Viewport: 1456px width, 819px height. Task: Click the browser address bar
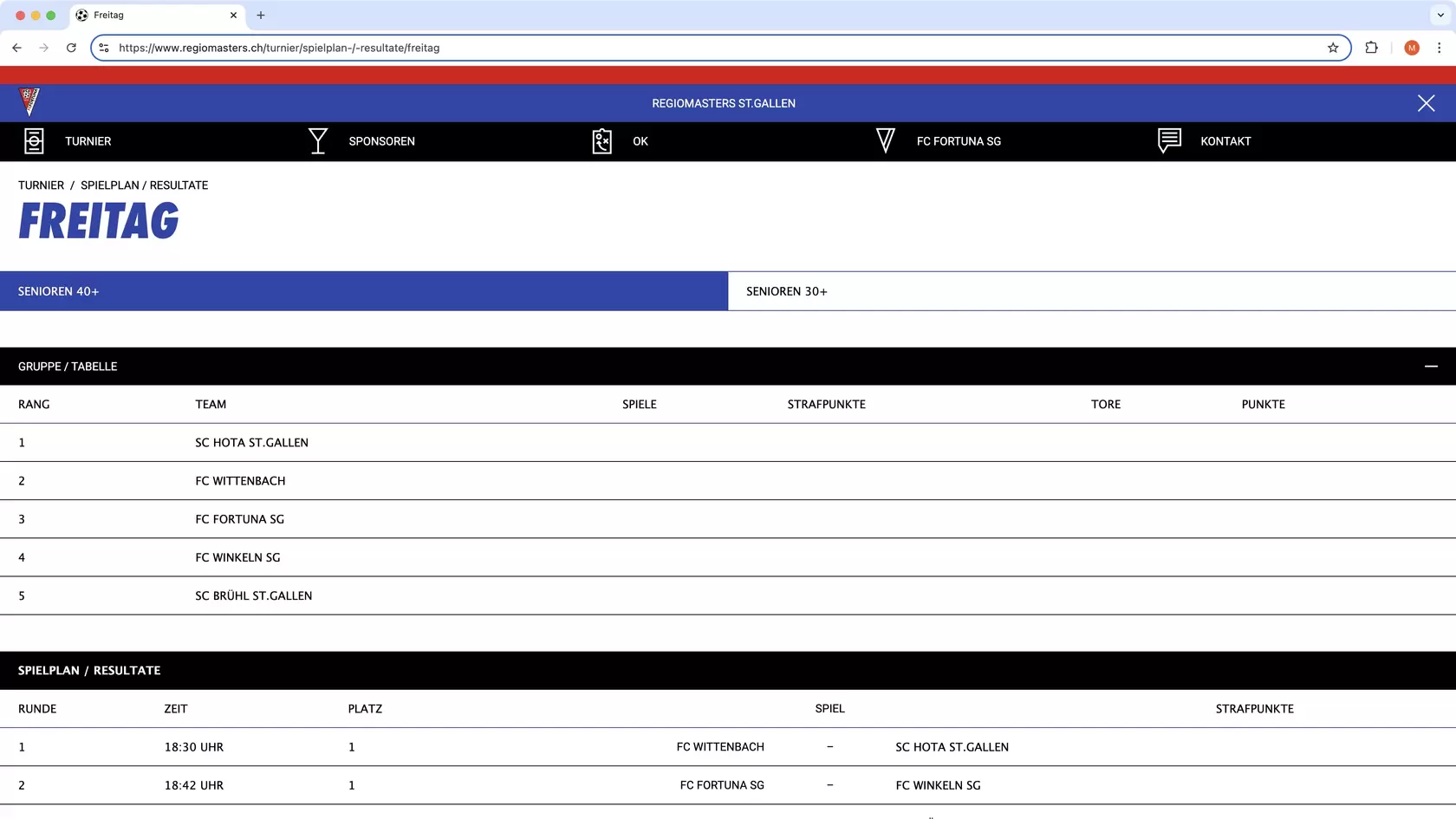(x=693, y=48)
